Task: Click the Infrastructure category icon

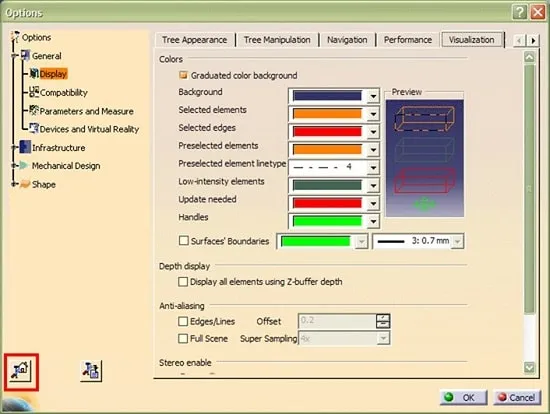Action: point(25,147)
